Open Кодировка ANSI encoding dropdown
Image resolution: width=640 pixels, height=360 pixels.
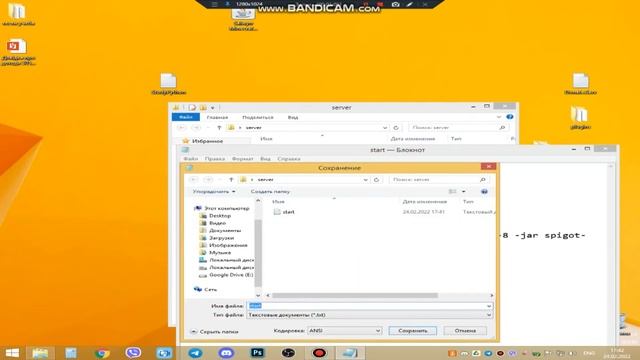point(344,331)
